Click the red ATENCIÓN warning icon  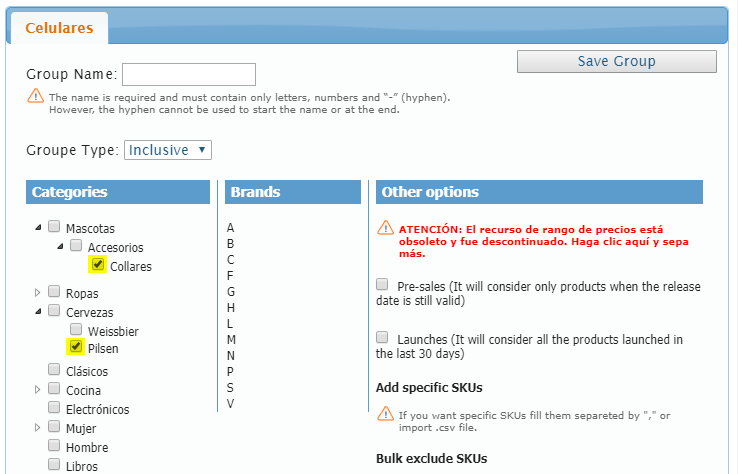click(385, 228)
